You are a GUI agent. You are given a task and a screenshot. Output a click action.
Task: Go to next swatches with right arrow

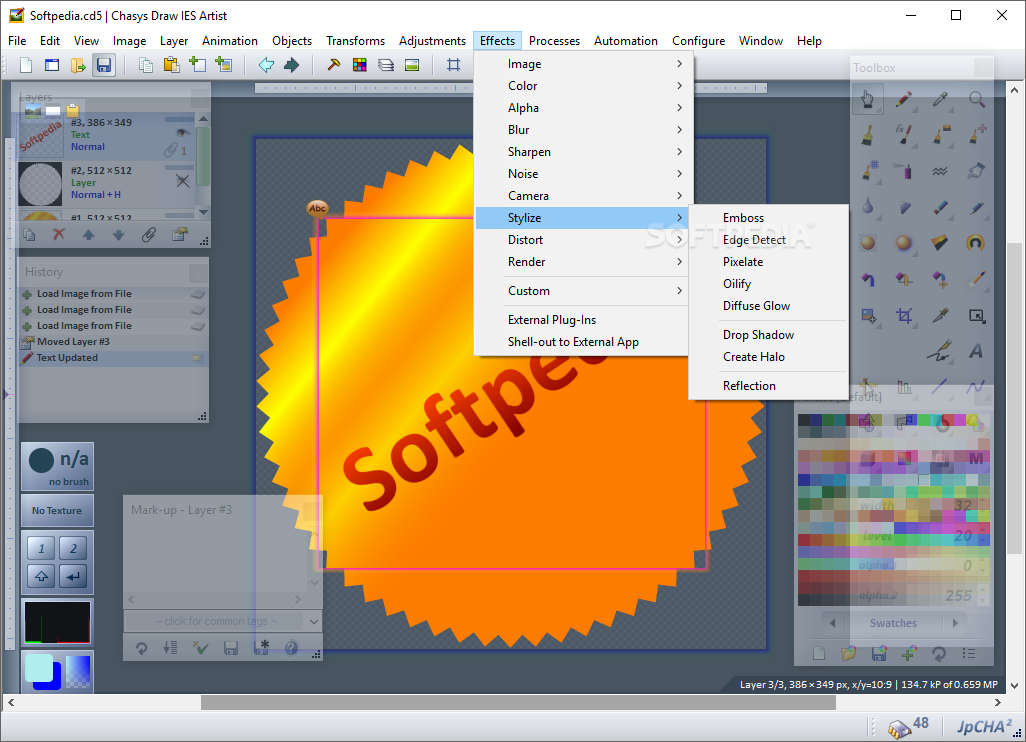pos(955,623)
